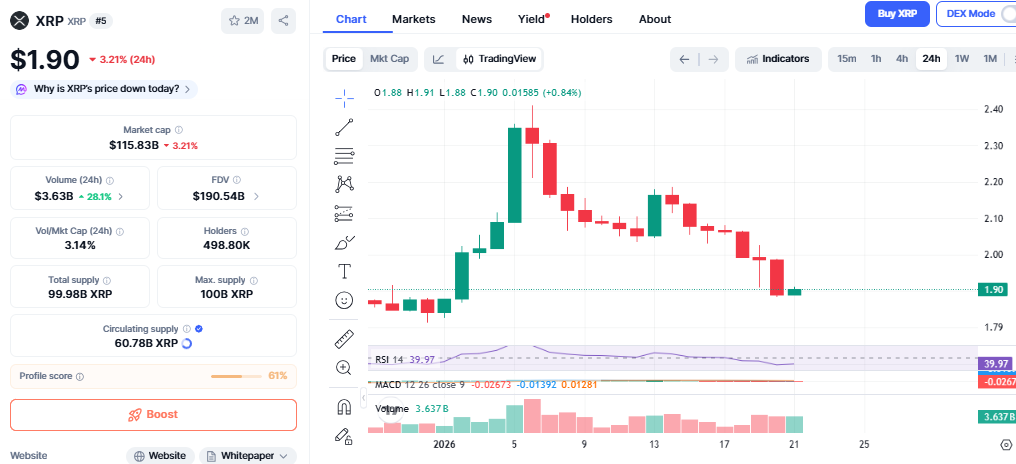Set chart interval to 4h
1016x464 pixels.
click(x=902, y=59)
